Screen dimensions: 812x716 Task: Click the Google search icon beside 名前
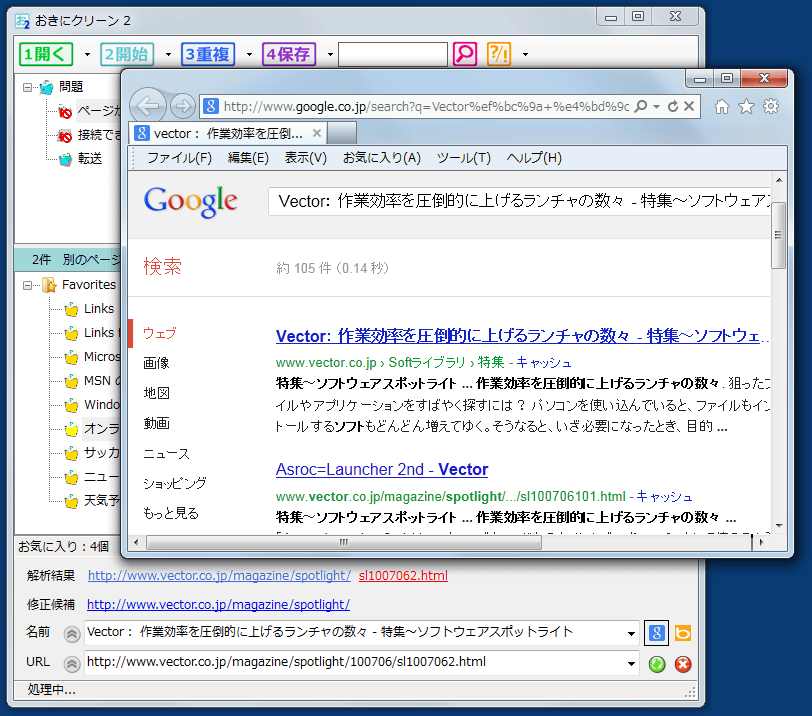[x=656, y=633]
